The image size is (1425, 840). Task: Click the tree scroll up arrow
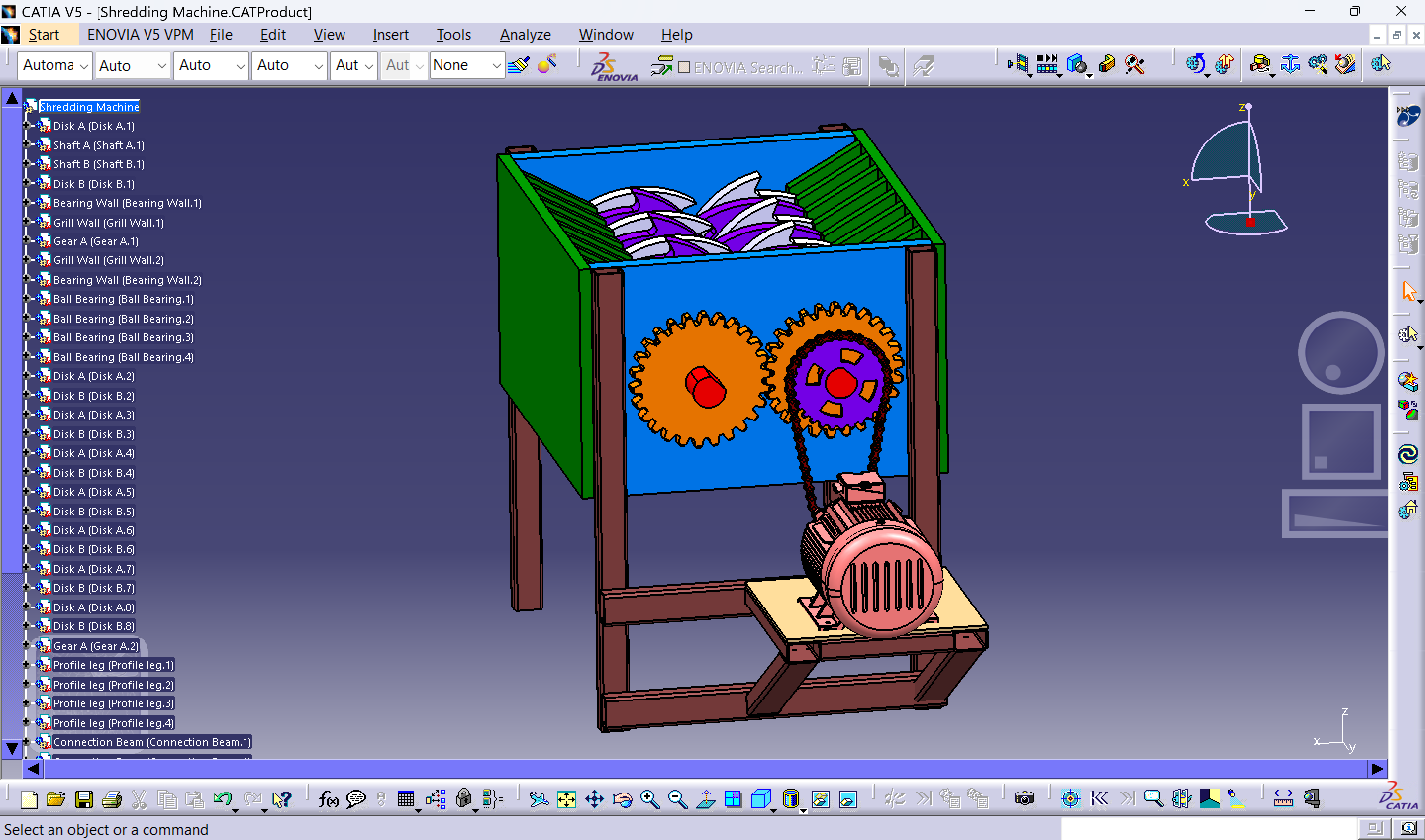pos(12,98)
